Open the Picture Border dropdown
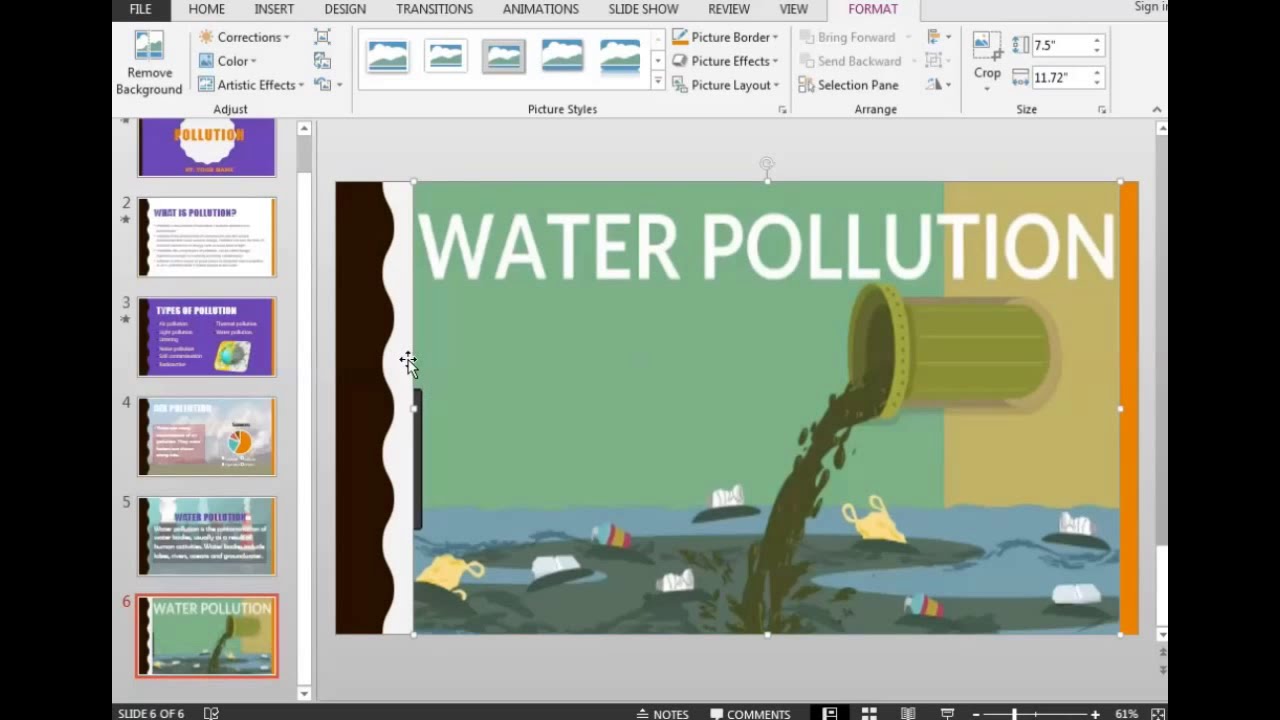 click(x=725, y=37)
